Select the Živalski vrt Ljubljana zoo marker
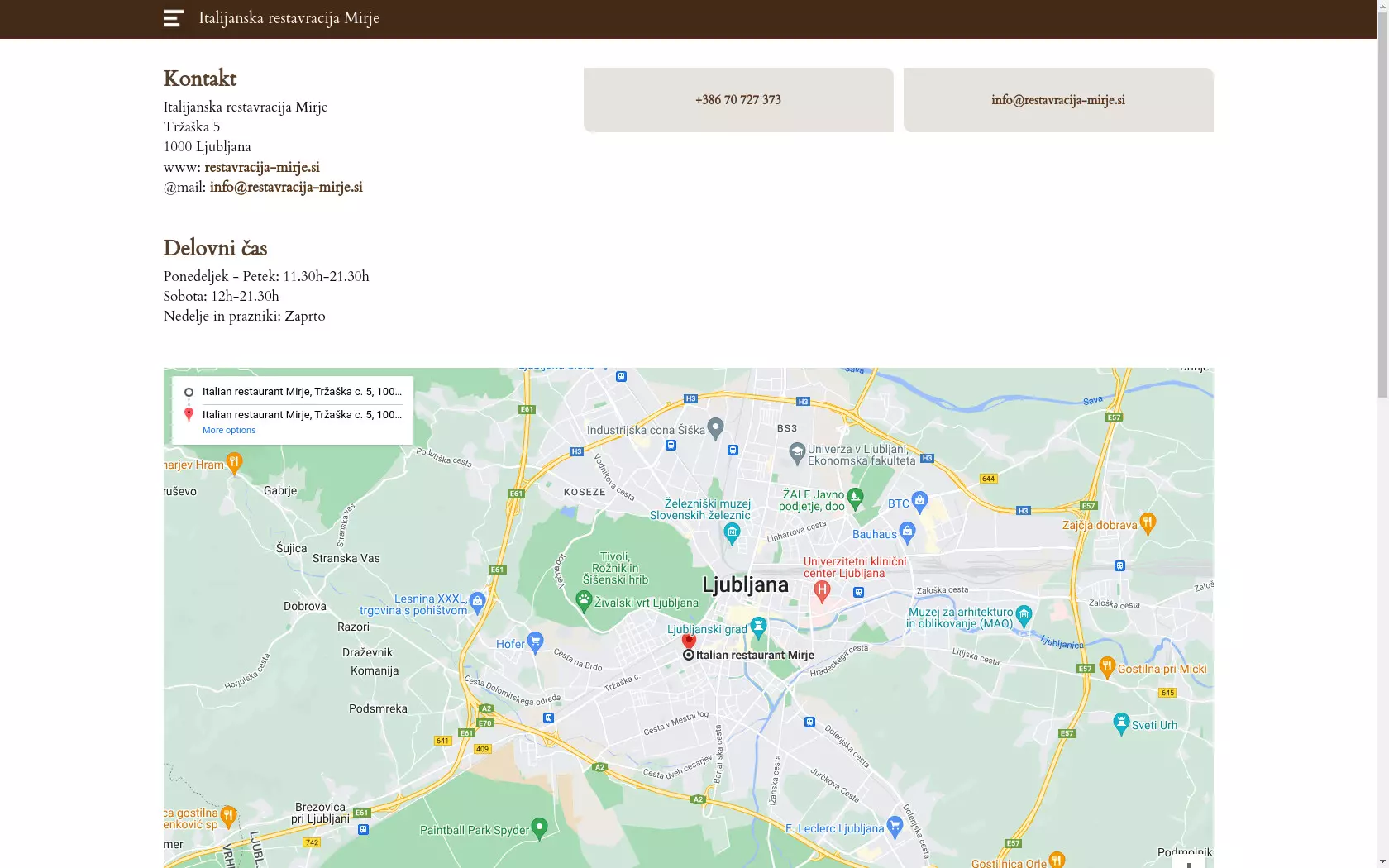The image size is (1389, 868). pyautogui.click(x=584, y=601)
